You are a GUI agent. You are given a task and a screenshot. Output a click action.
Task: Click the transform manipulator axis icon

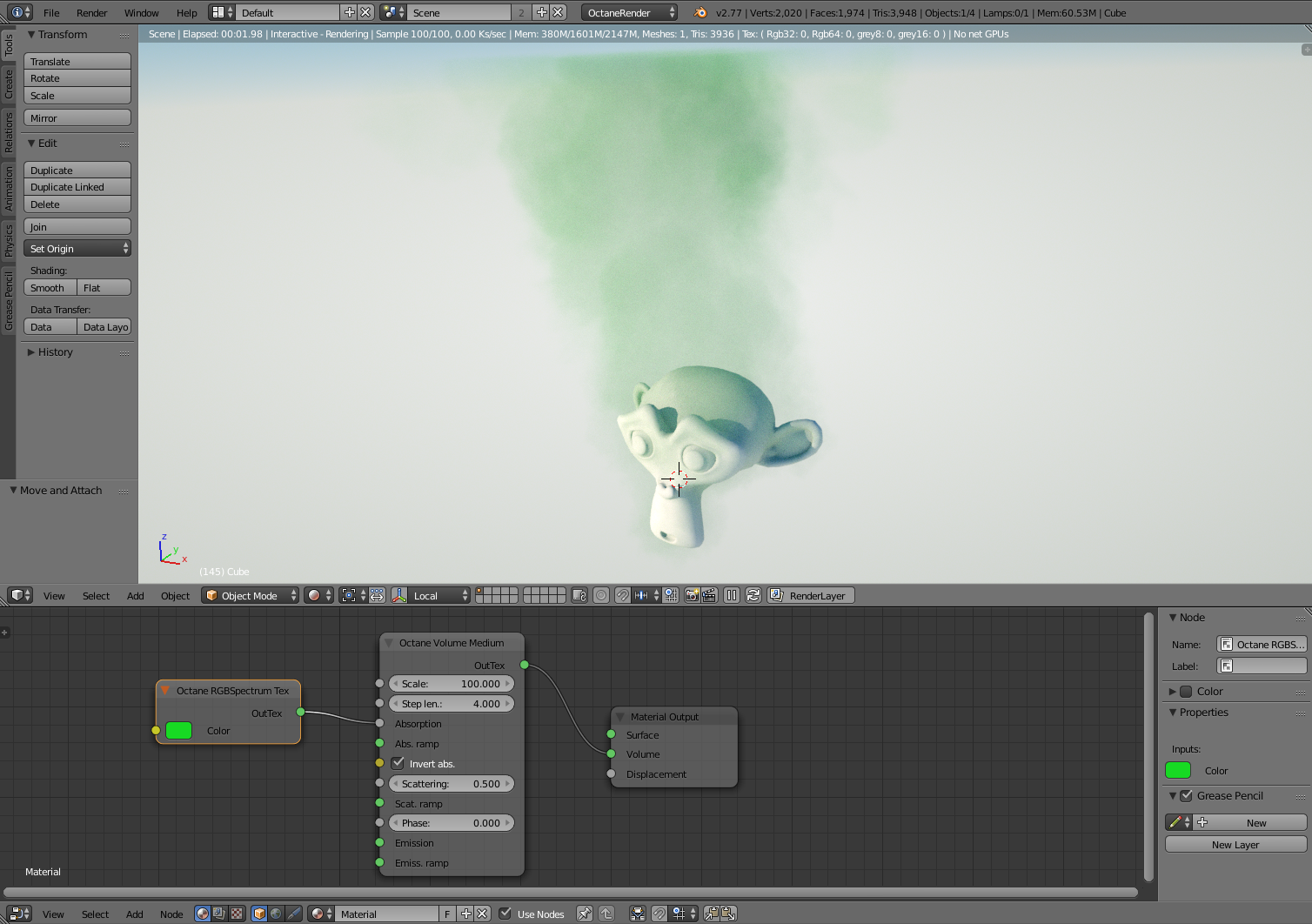399,595
